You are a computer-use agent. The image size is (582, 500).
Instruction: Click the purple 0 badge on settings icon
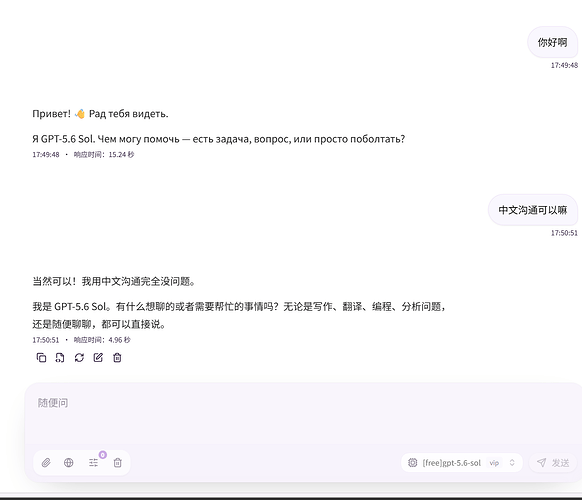[103, 455]
